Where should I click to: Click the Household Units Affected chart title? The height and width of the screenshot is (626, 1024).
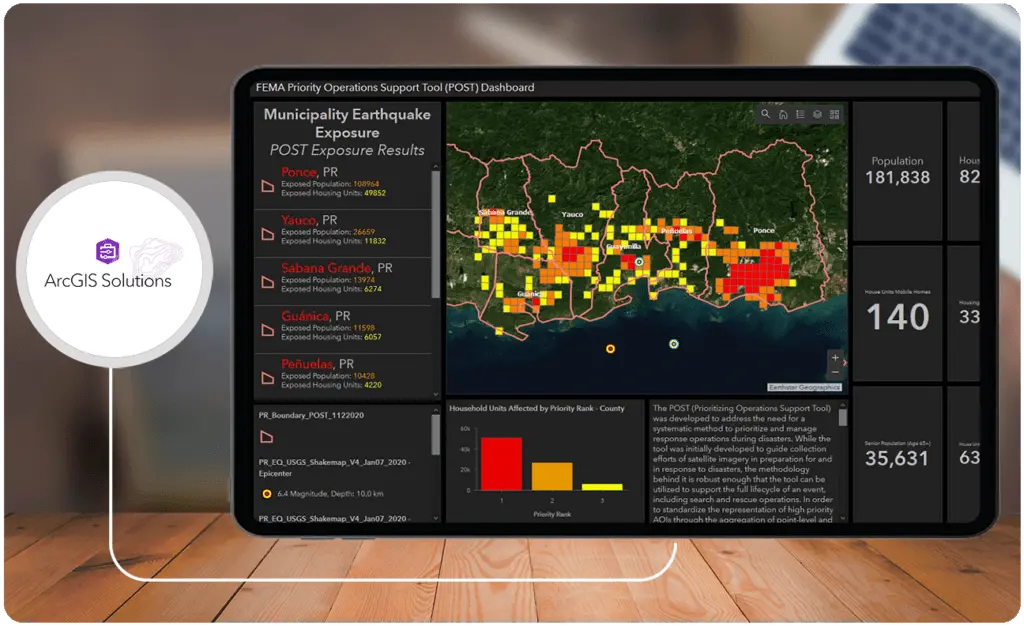click(x=537, y=409)
